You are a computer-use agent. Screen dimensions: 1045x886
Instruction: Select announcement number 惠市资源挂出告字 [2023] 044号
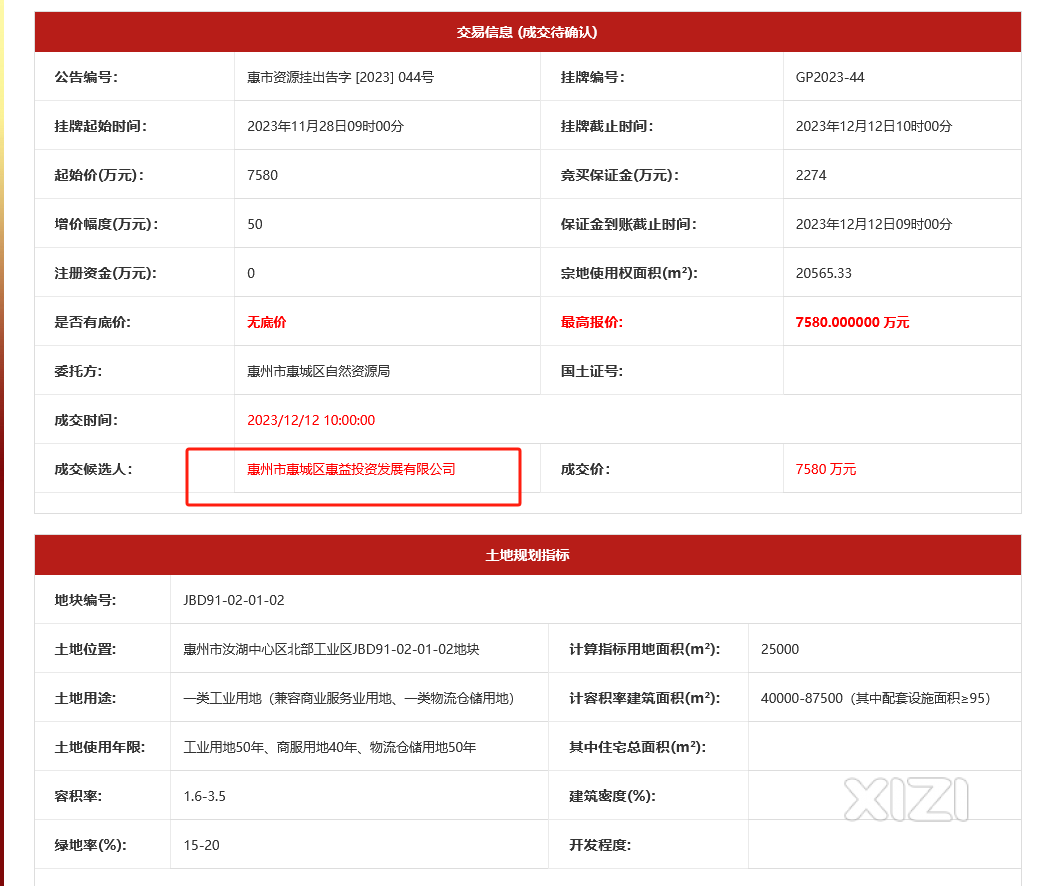pyautogui.click(x=341, y=77)
